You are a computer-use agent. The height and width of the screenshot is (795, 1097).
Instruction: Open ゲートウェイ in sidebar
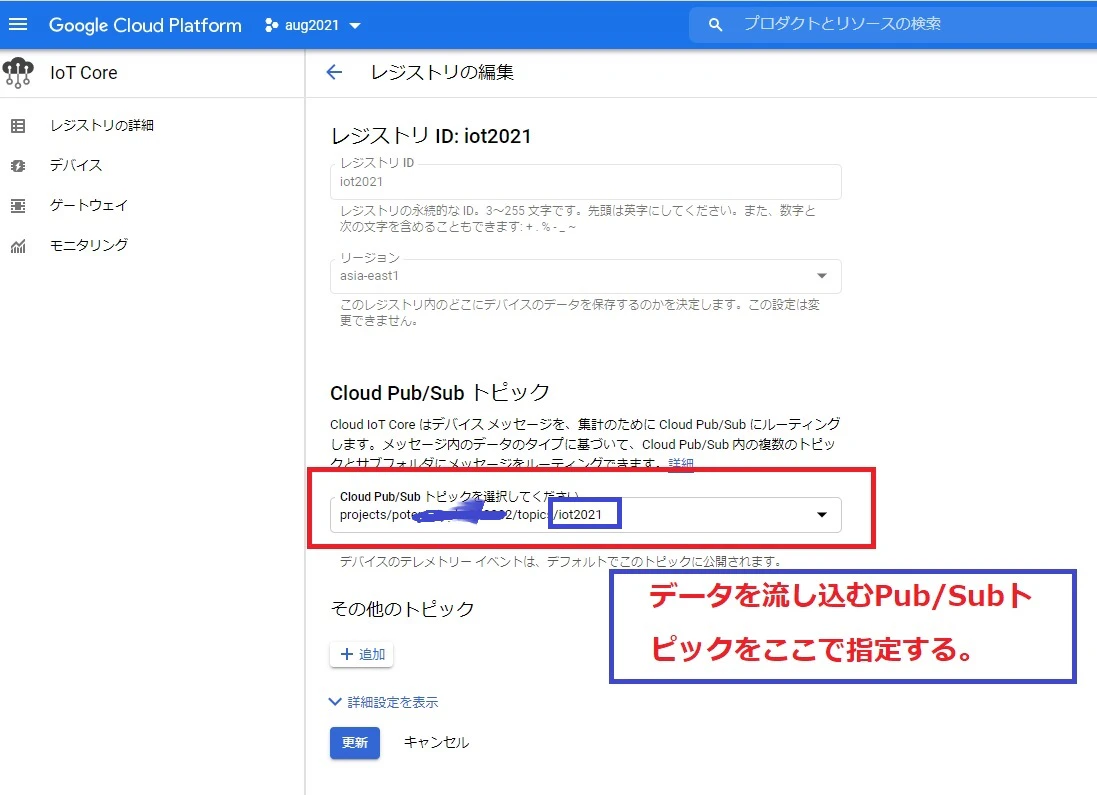(89, 205)
